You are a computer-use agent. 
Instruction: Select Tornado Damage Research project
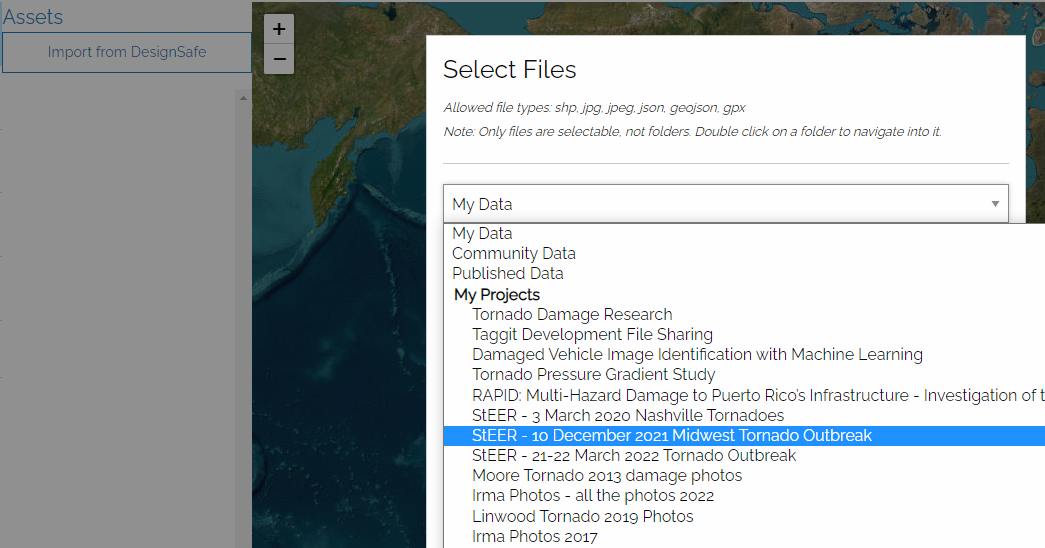[x=572, y=314]
